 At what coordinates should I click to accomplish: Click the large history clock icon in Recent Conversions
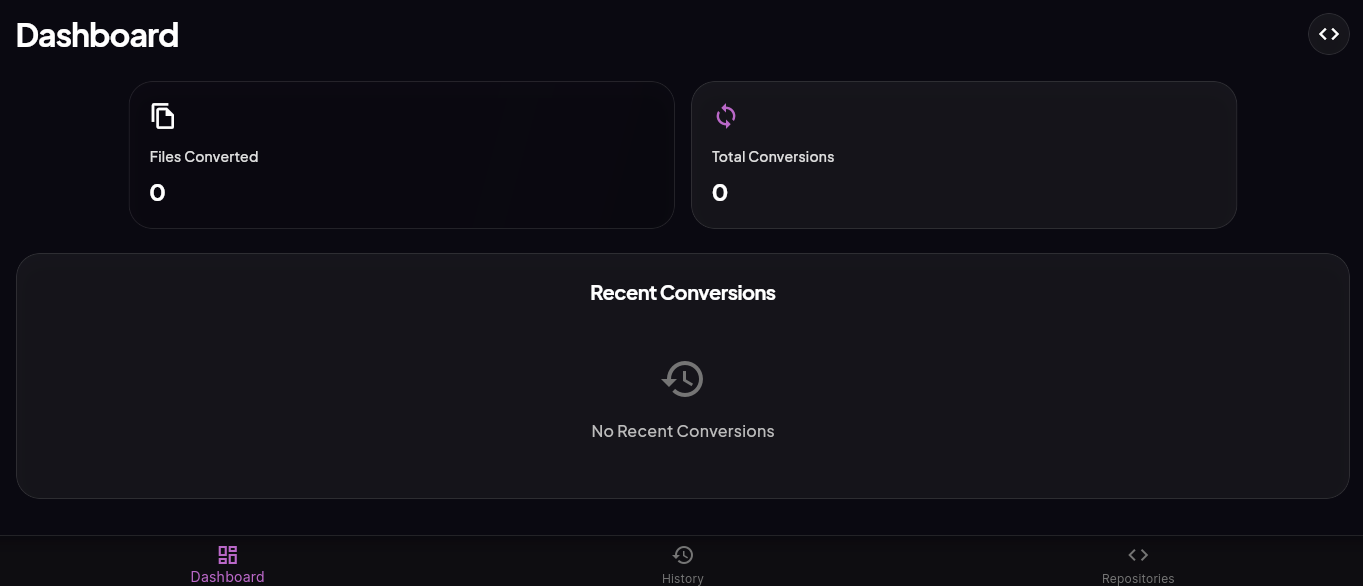[x=683, y=379]
